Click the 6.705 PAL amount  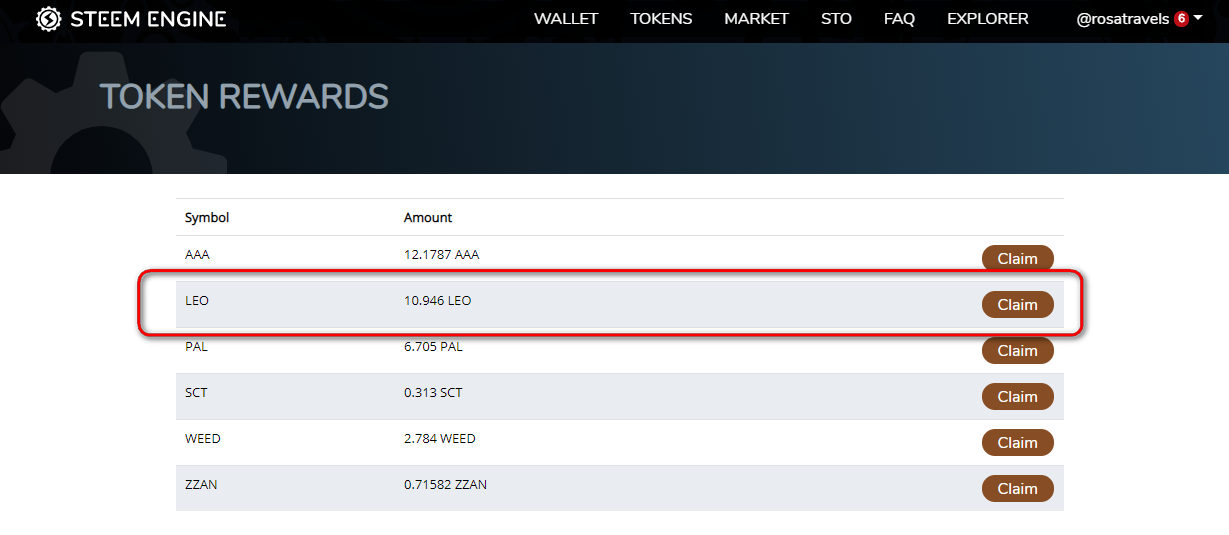(x=433, y=347)
